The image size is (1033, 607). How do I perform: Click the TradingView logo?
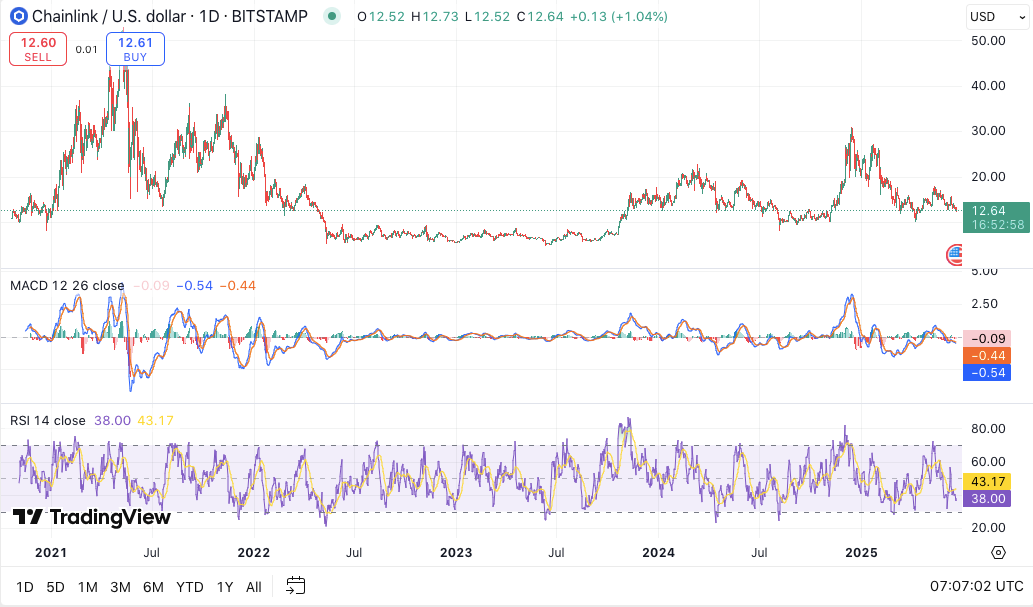coord(92,517)
